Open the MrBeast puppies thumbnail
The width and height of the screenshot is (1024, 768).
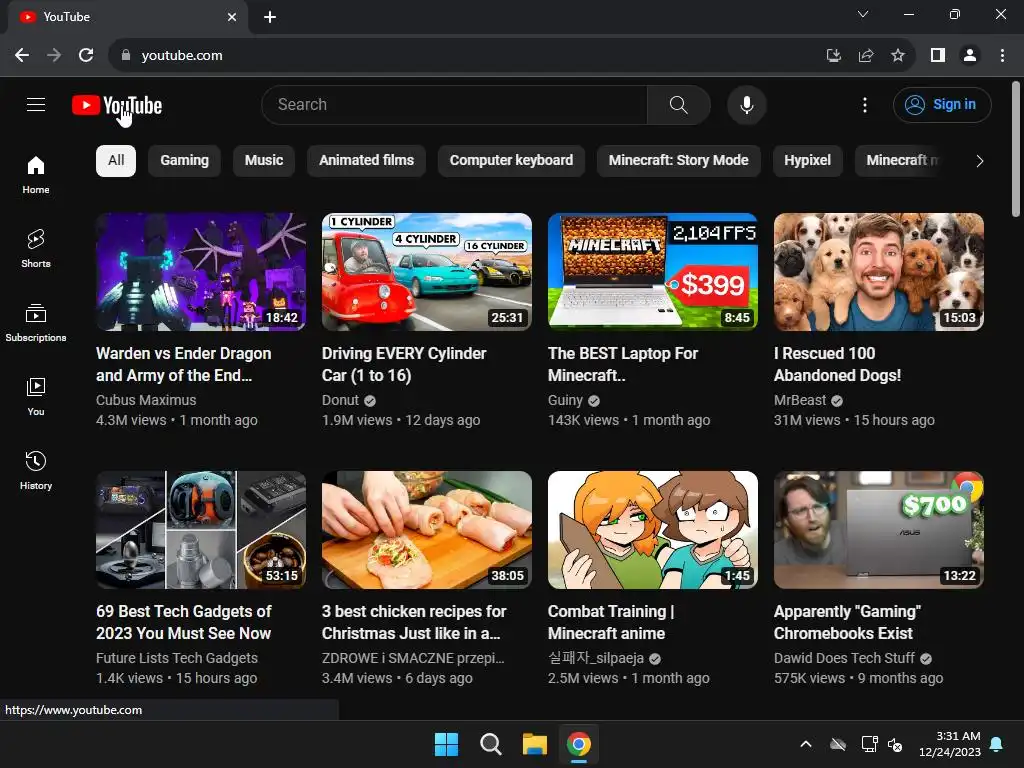click(x=879, y=272)
